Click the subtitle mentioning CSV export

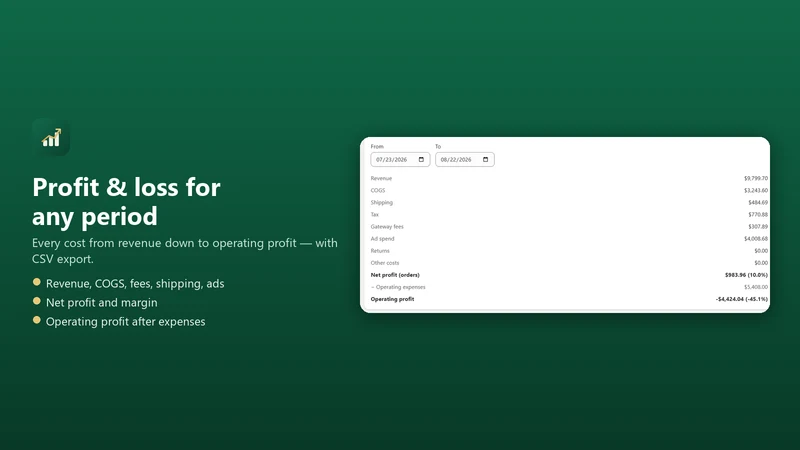pyautogui.click(x=185, y=251)
